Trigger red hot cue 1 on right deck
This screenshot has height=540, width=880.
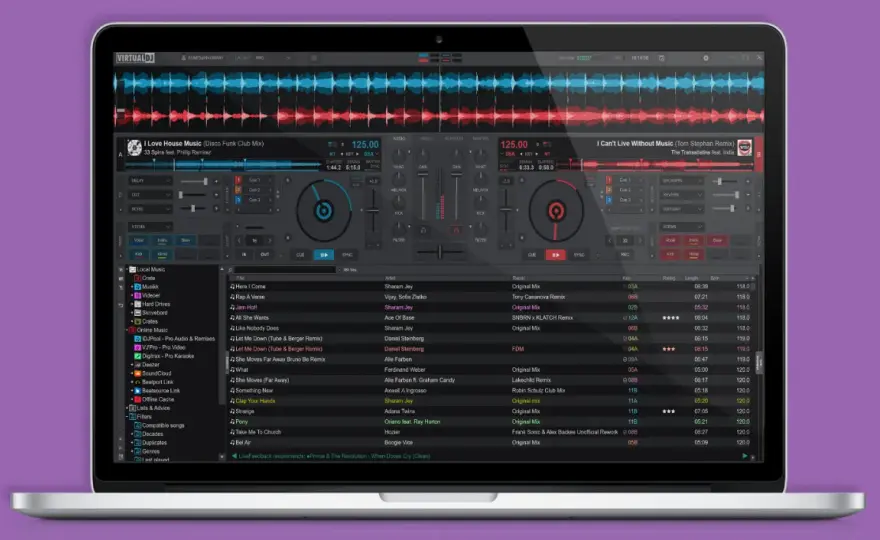tap(609, 180)
